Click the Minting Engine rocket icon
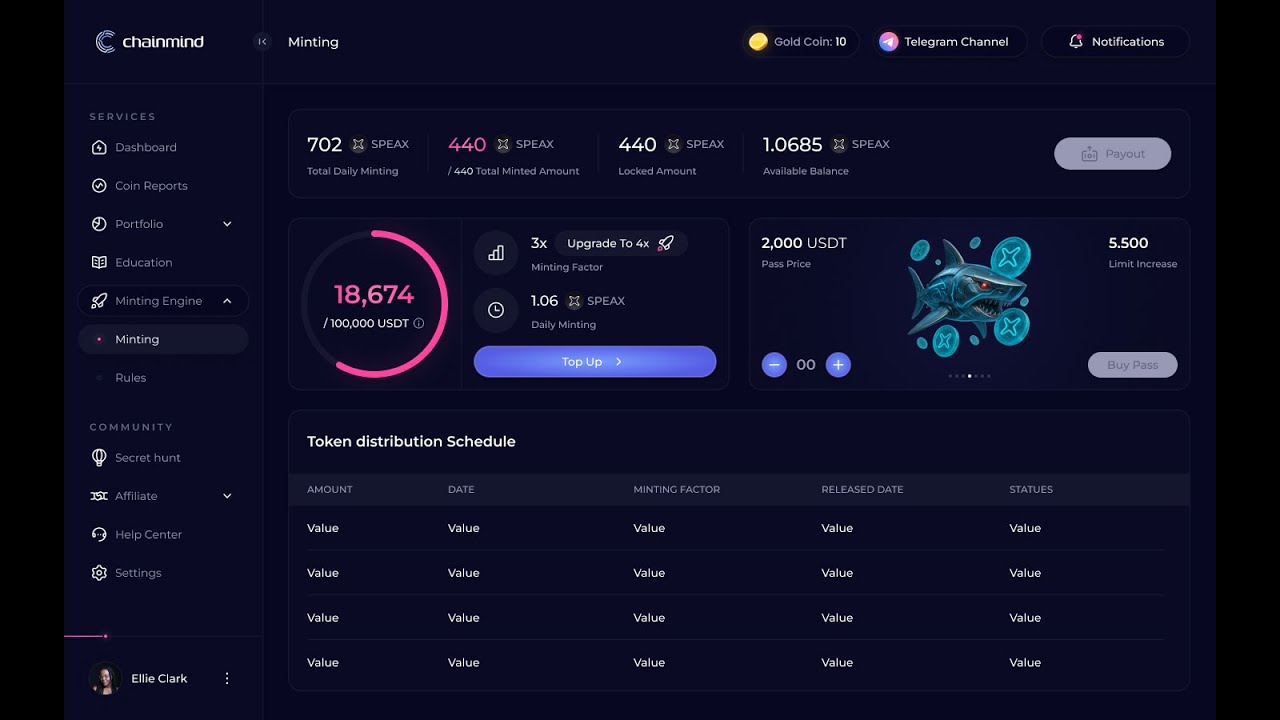 (x=99, y=301)
